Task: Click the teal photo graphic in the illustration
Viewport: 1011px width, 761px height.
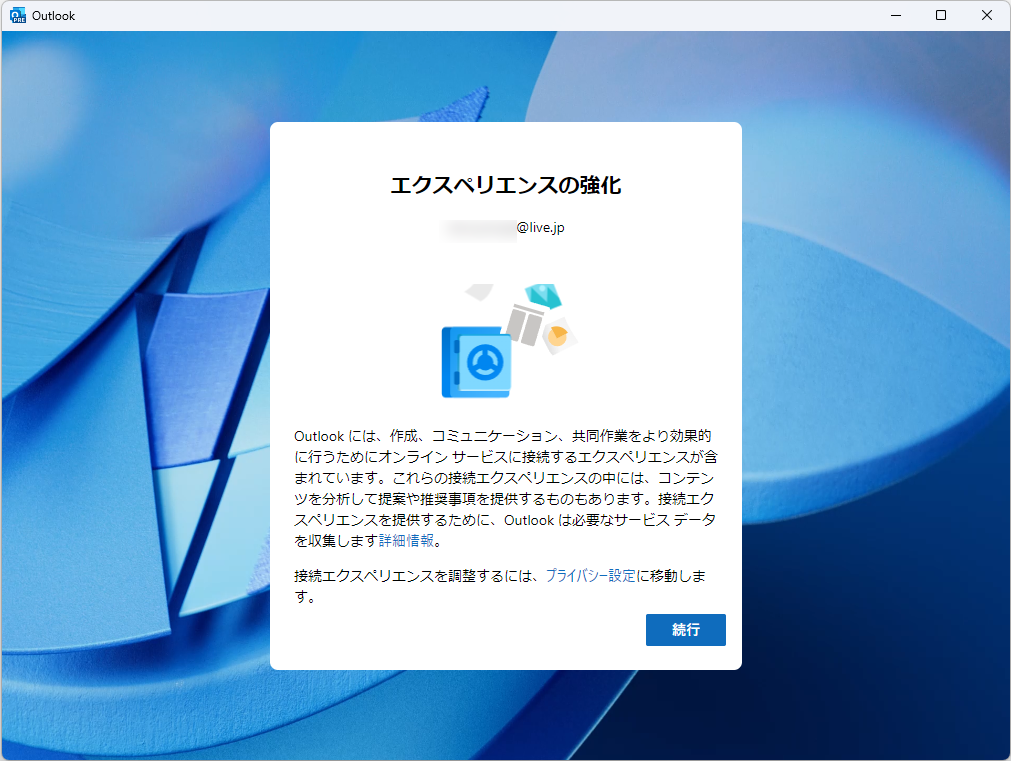Action: pos(543,296)
